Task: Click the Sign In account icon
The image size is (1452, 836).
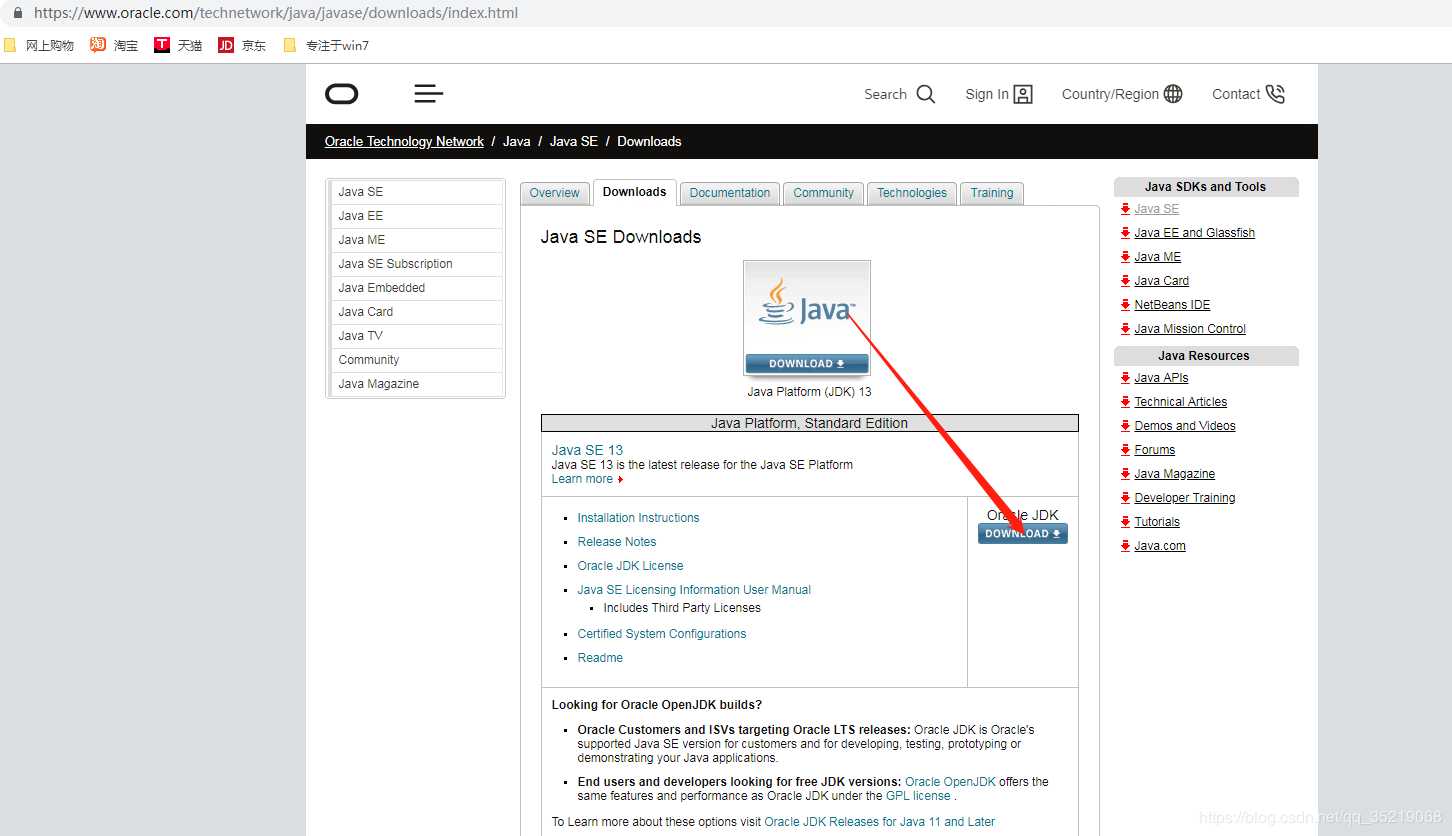Action: coord(1023,94)
